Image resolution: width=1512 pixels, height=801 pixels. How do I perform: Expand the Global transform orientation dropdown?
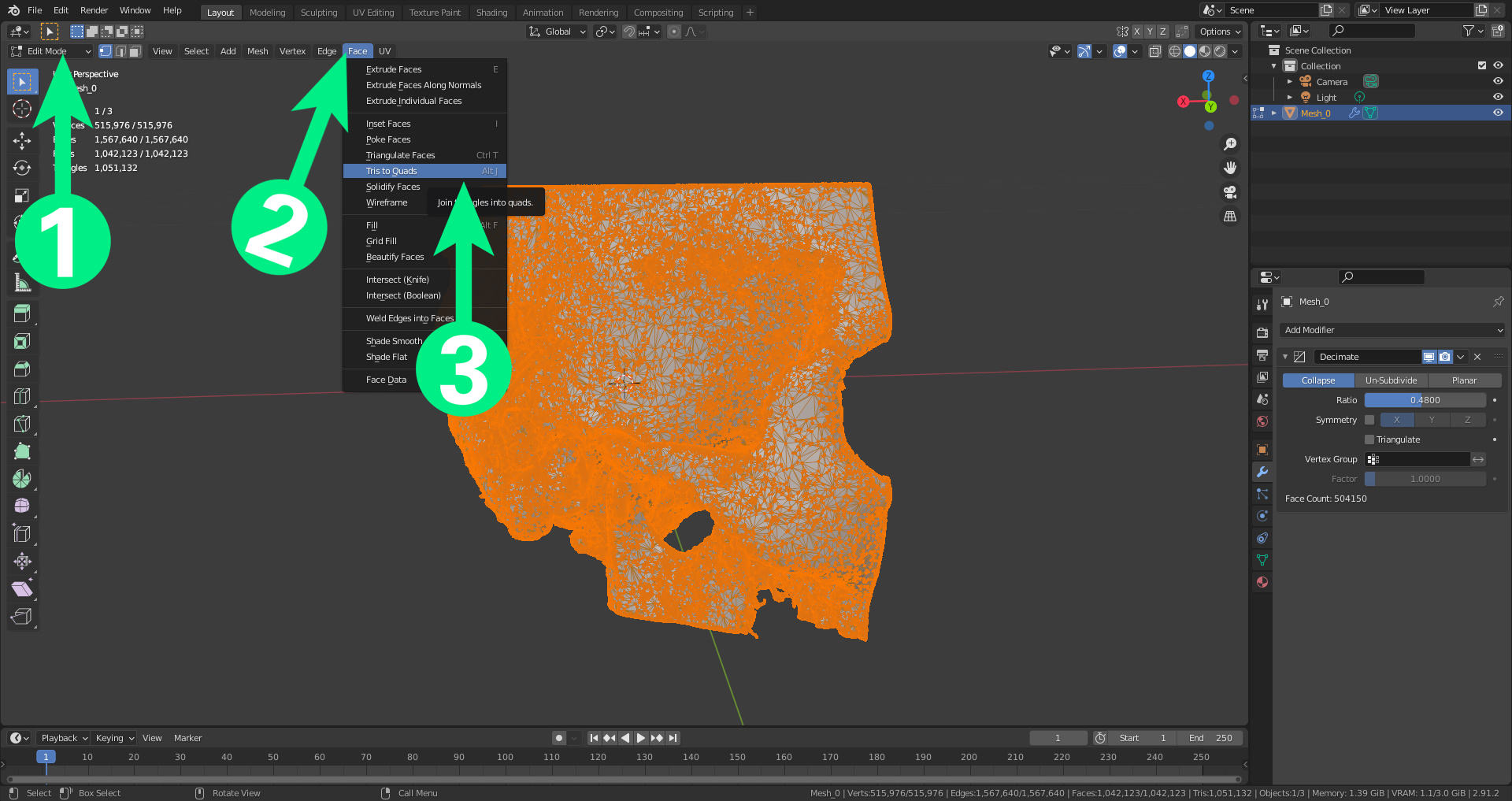click(x=558, y=32)
